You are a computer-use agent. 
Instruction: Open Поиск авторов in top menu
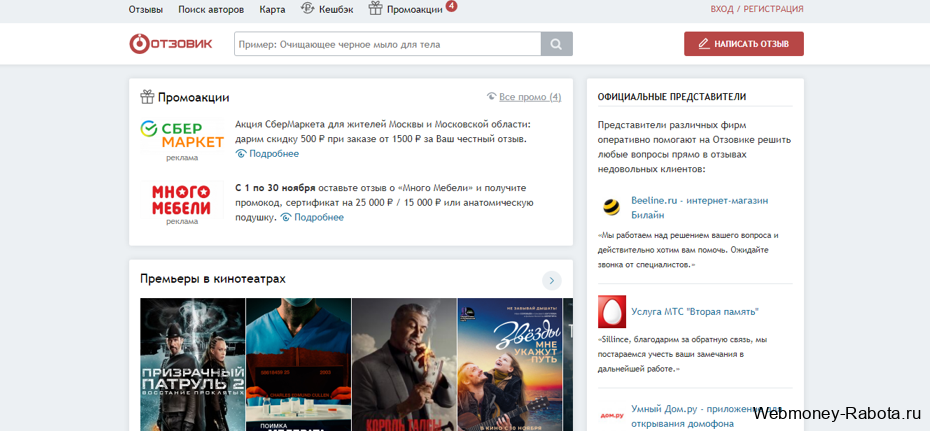tap(211, 9)
